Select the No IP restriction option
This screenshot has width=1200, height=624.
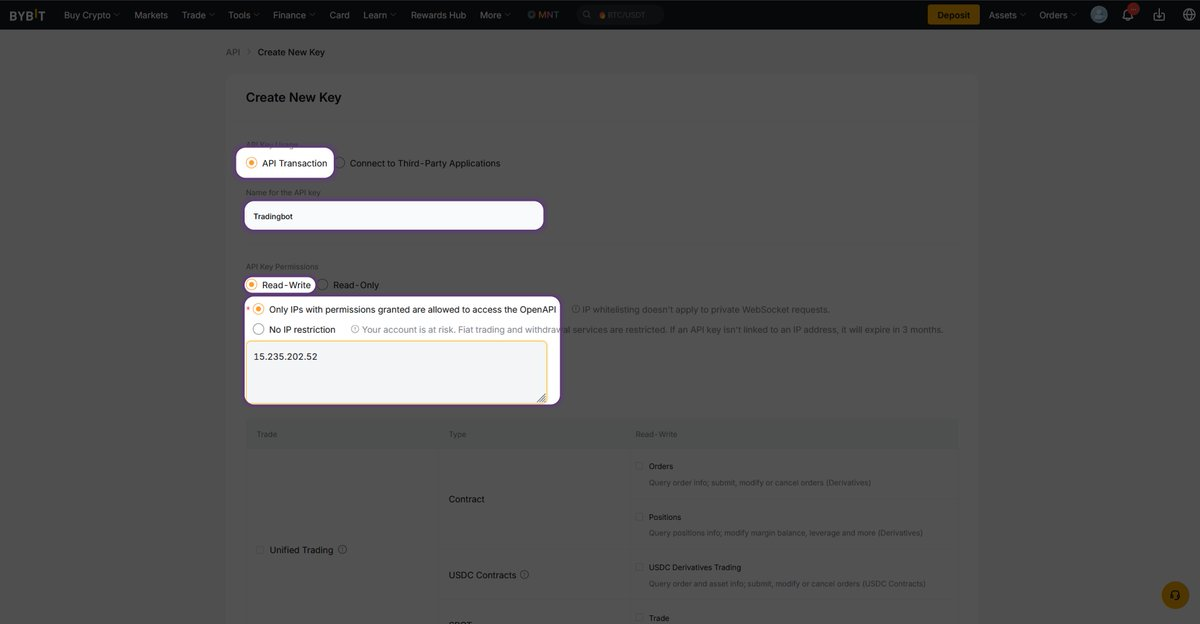(x=259, y=329)
